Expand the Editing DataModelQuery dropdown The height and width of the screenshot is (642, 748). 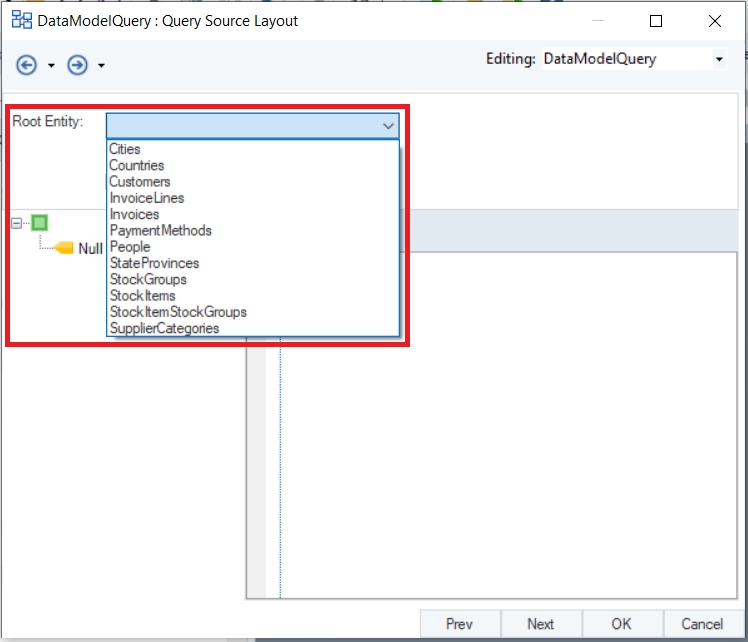pos(719,59)
